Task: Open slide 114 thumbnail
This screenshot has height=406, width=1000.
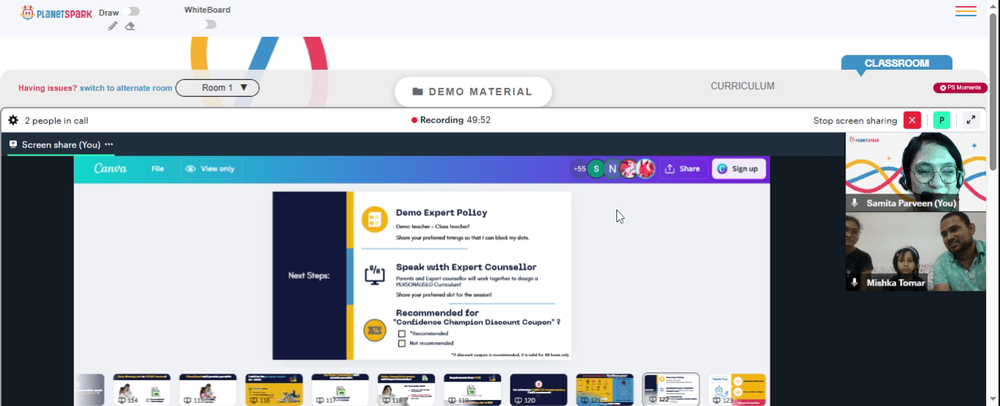Action: coord(142,389)
